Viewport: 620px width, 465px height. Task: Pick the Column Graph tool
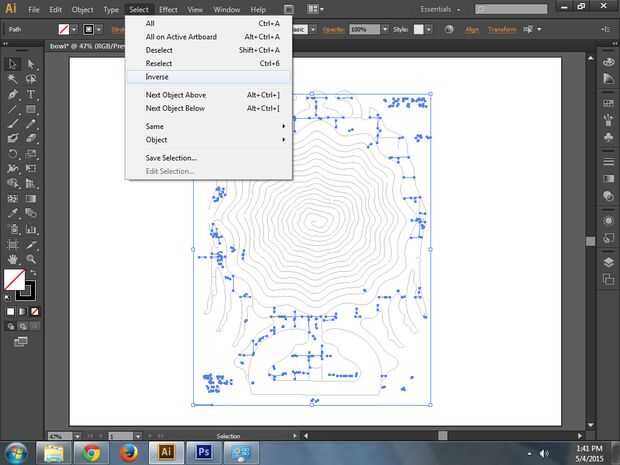(31, 229)
